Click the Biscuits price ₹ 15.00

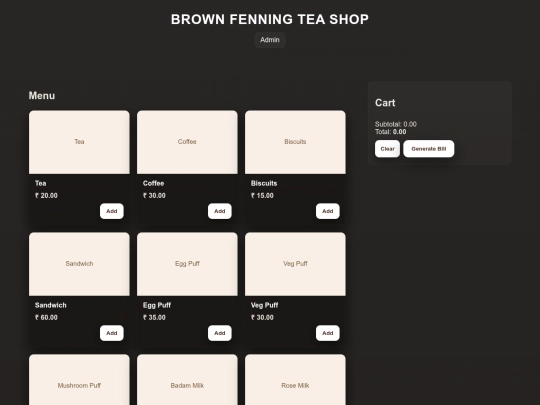pos(262,196)
